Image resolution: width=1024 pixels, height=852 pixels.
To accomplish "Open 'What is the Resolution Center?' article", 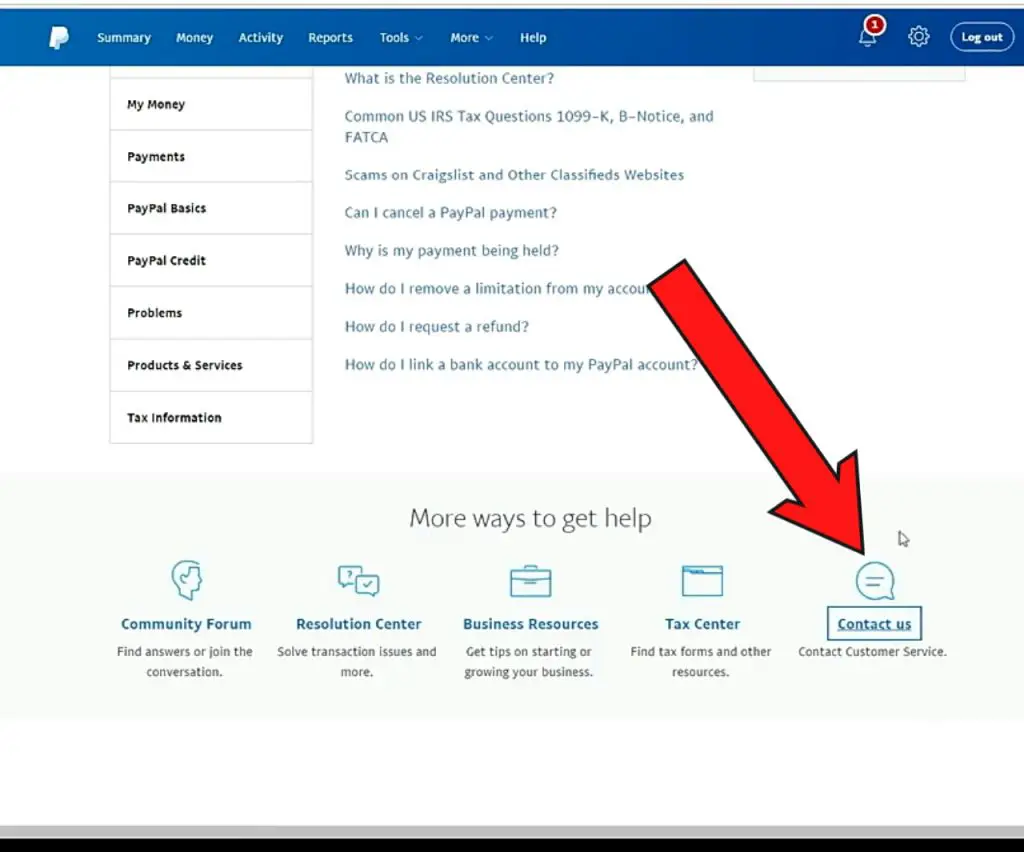I will pos(449,78).
